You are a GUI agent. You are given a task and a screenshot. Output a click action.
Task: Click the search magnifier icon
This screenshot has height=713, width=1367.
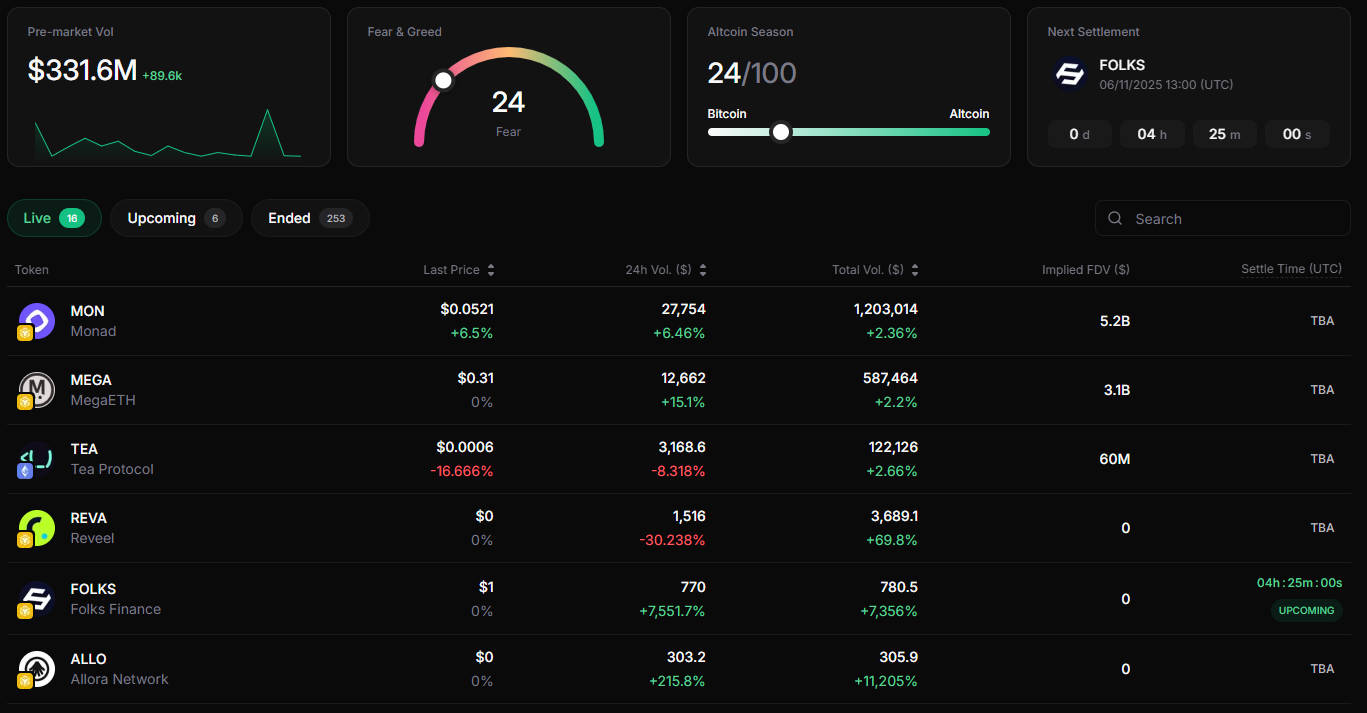pyautogui.click(x=1114, y=218)
